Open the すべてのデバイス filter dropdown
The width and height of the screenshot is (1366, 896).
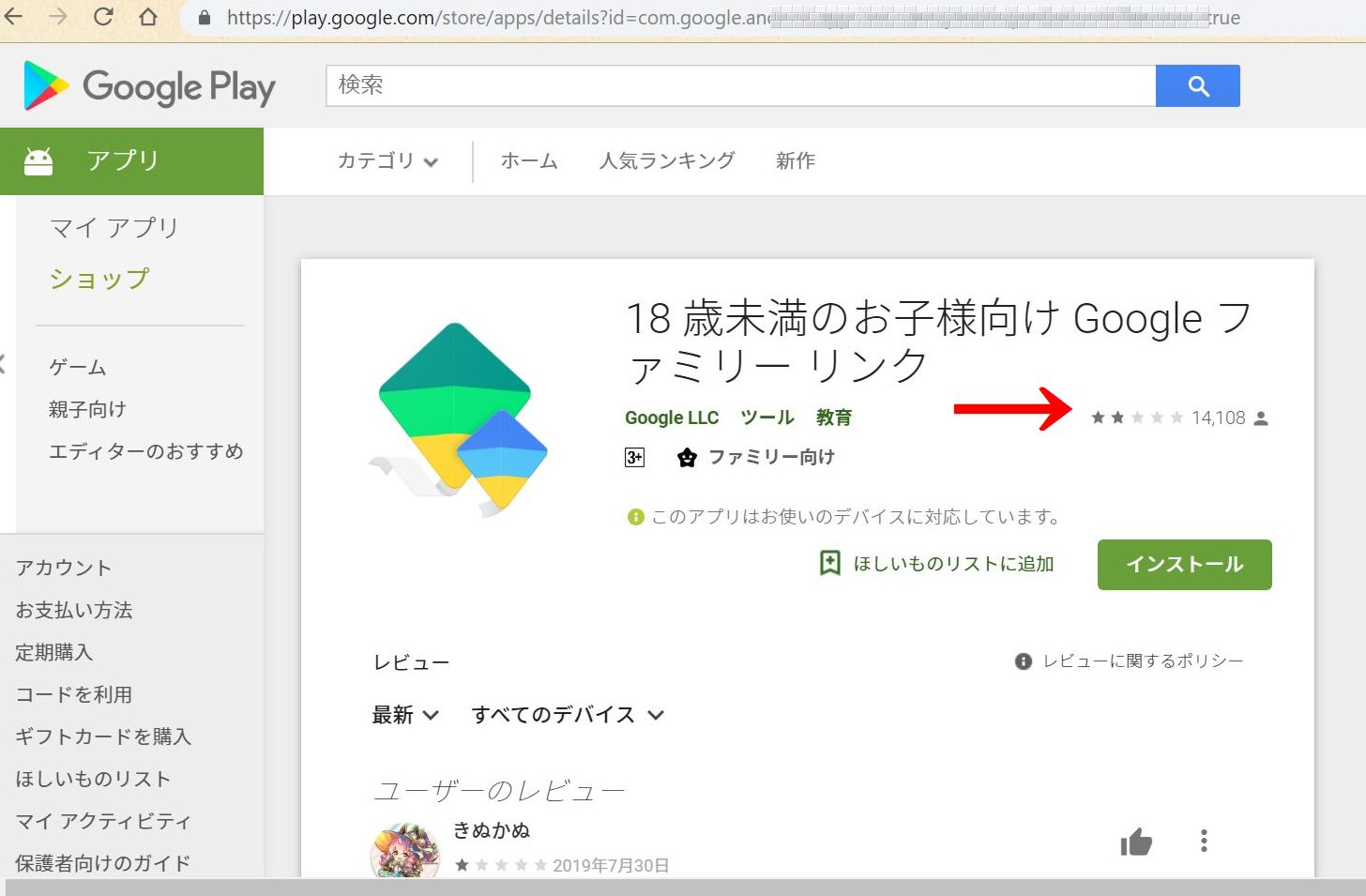[569, 715]
